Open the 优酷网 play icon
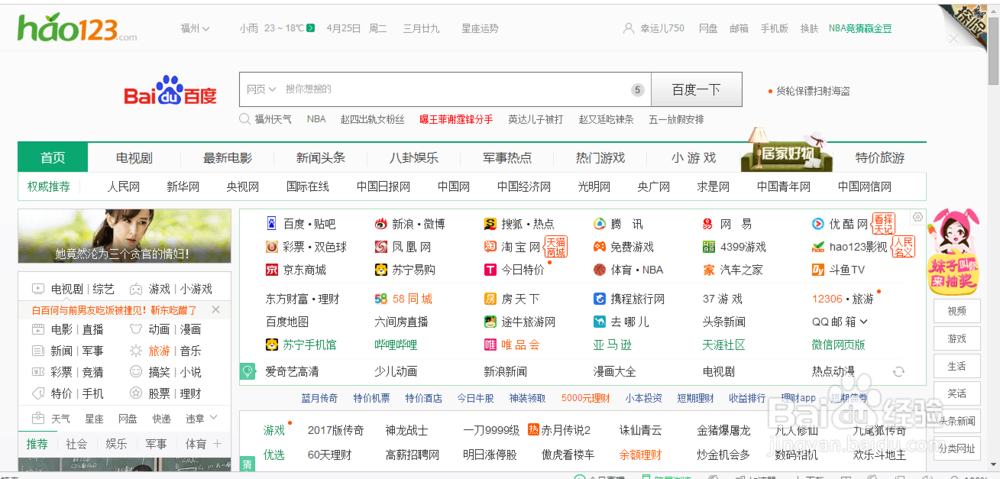The height and width of the screenshot is (479, 1000). point(818,224)
